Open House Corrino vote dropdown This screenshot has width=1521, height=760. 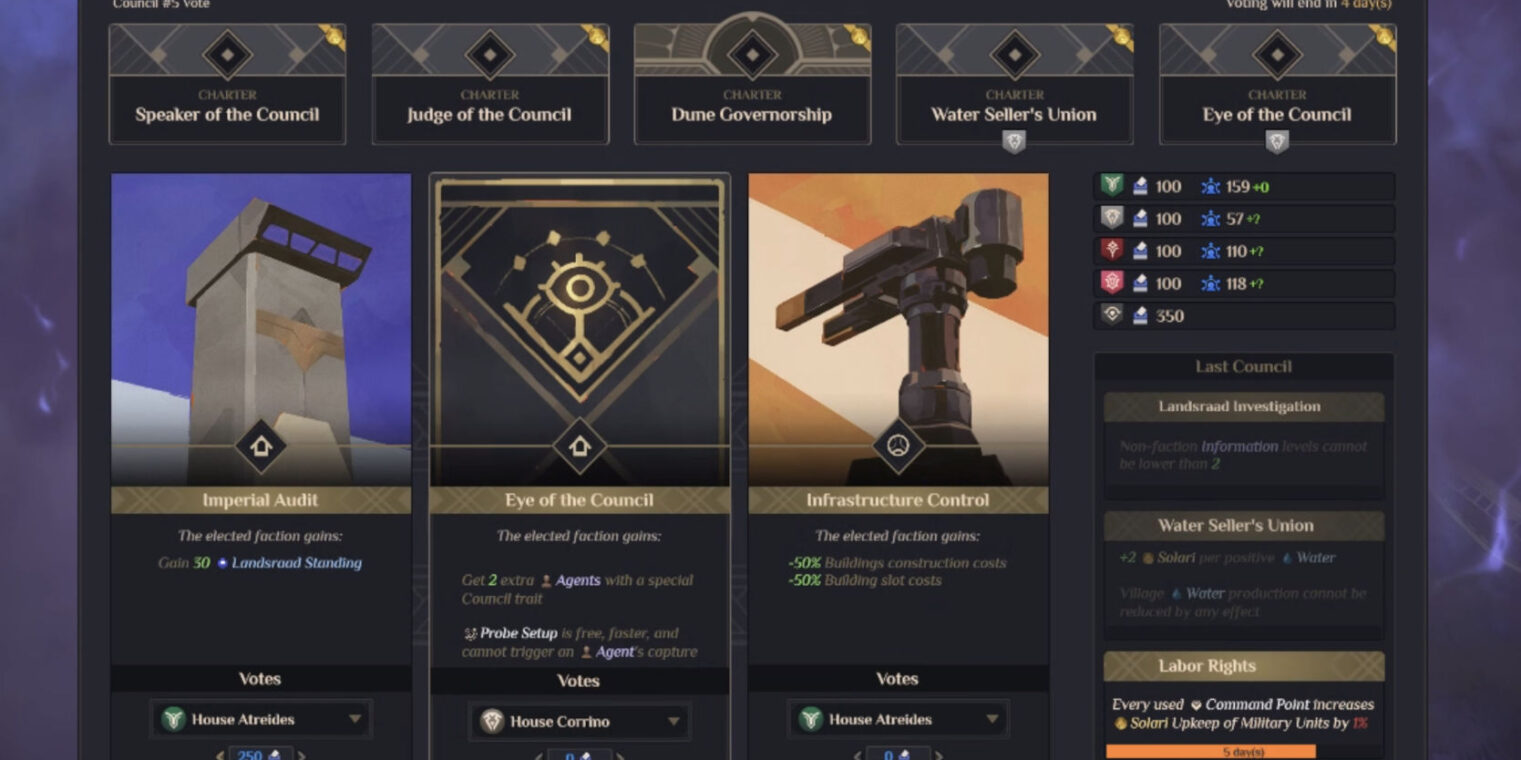pos(579,721)
